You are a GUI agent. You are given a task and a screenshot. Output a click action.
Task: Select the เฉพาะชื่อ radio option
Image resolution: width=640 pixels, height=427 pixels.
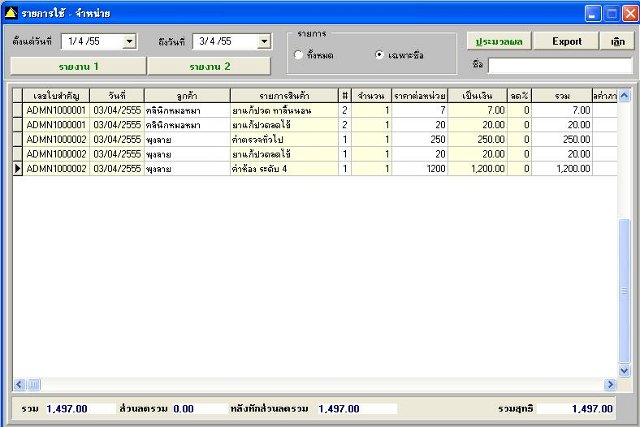(380, 55)
